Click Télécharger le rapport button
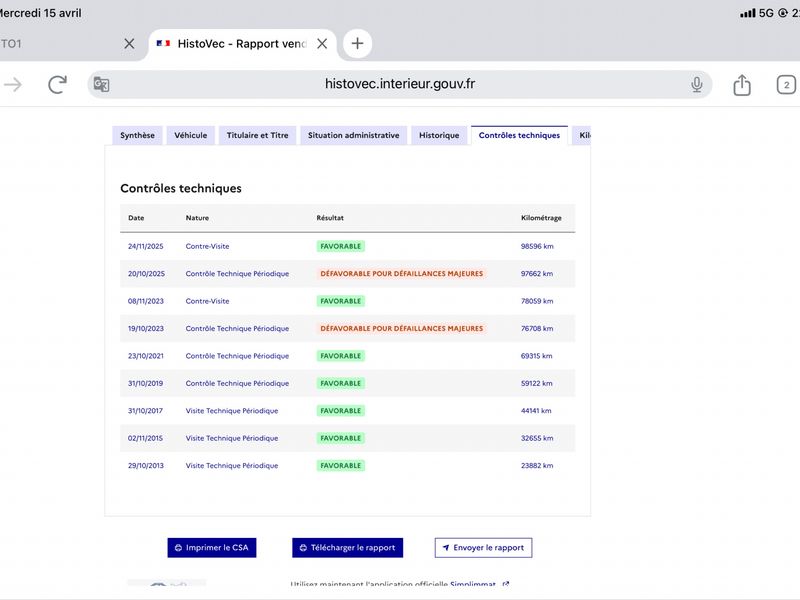Image resolution: width=800 pixels, height=600 pixels. tap(347, 547)
